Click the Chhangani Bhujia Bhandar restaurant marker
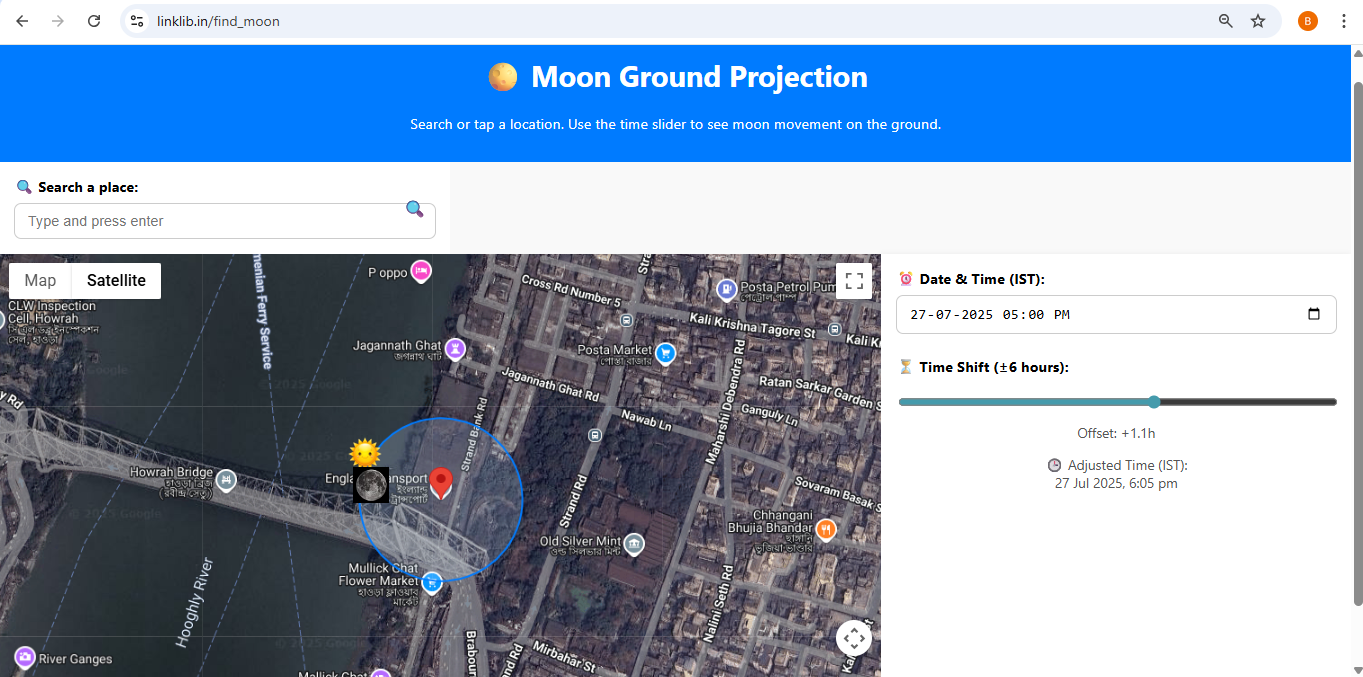The width and height of the screenshot is (1363, 677). tap(825, 529)
